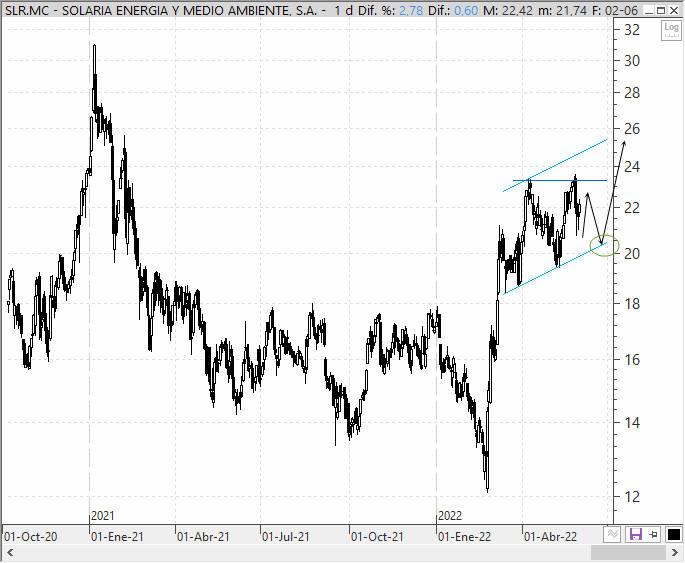This screenshot has width=685, height=563.
Task: Click price axis label 24
Action: (x=632, y=166)
